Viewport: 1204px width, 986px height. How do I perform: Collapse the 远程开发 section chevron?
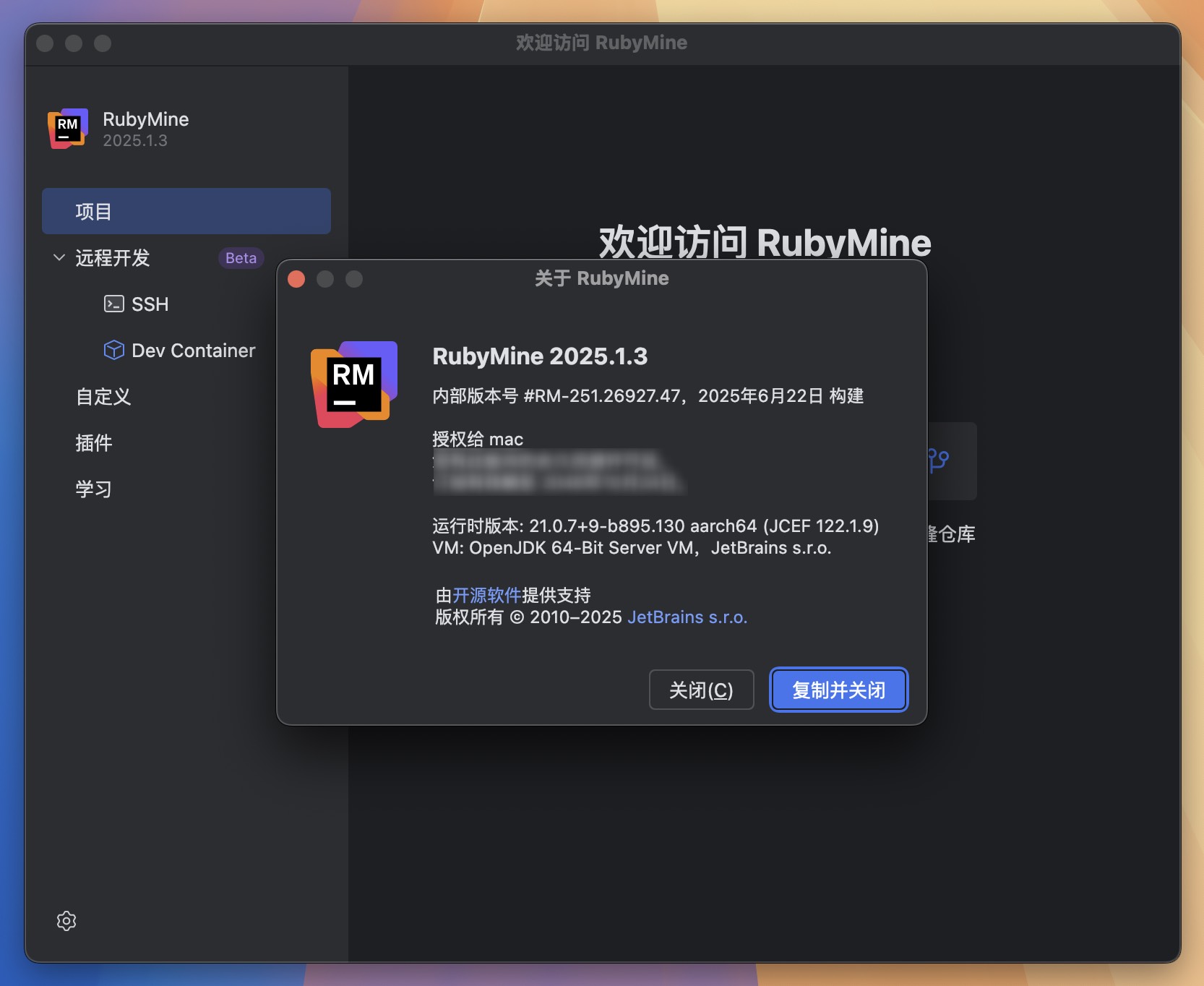59,257
